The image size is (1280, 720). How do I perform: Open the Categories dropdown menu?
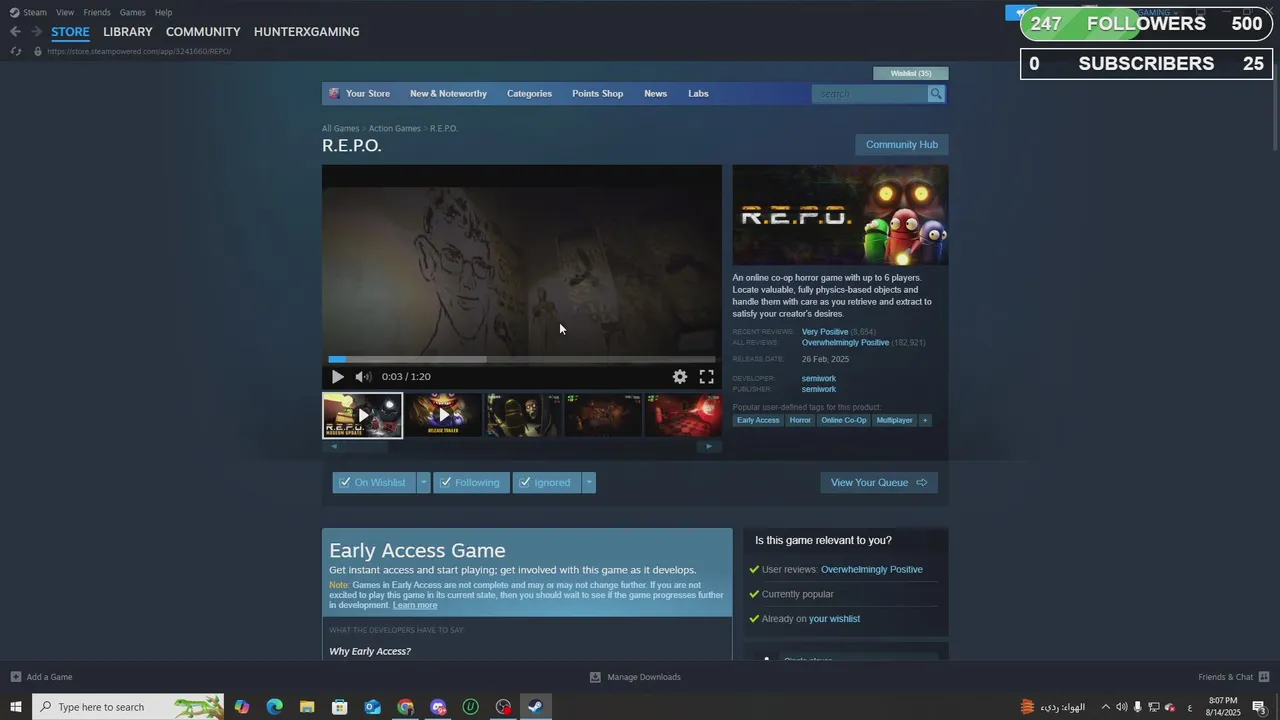529,94
